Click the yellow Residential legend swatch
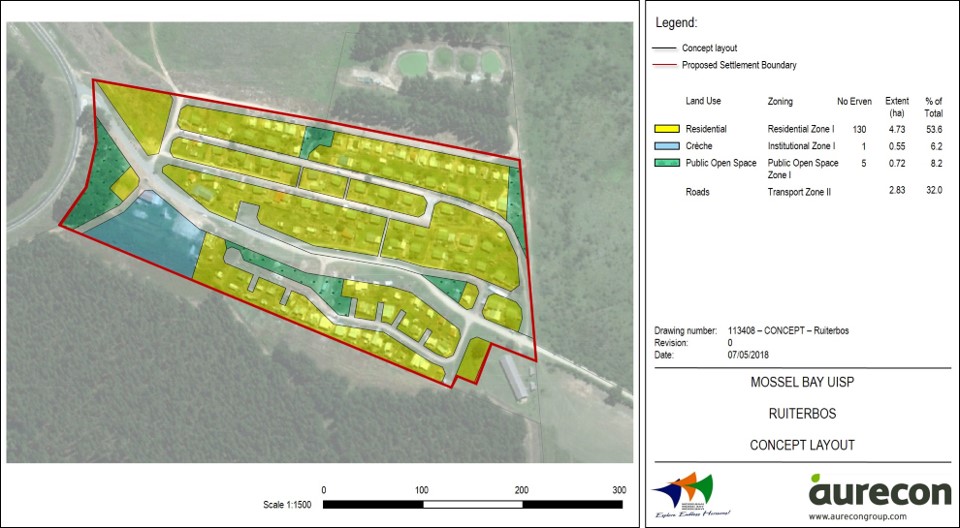 click(666, 129)
